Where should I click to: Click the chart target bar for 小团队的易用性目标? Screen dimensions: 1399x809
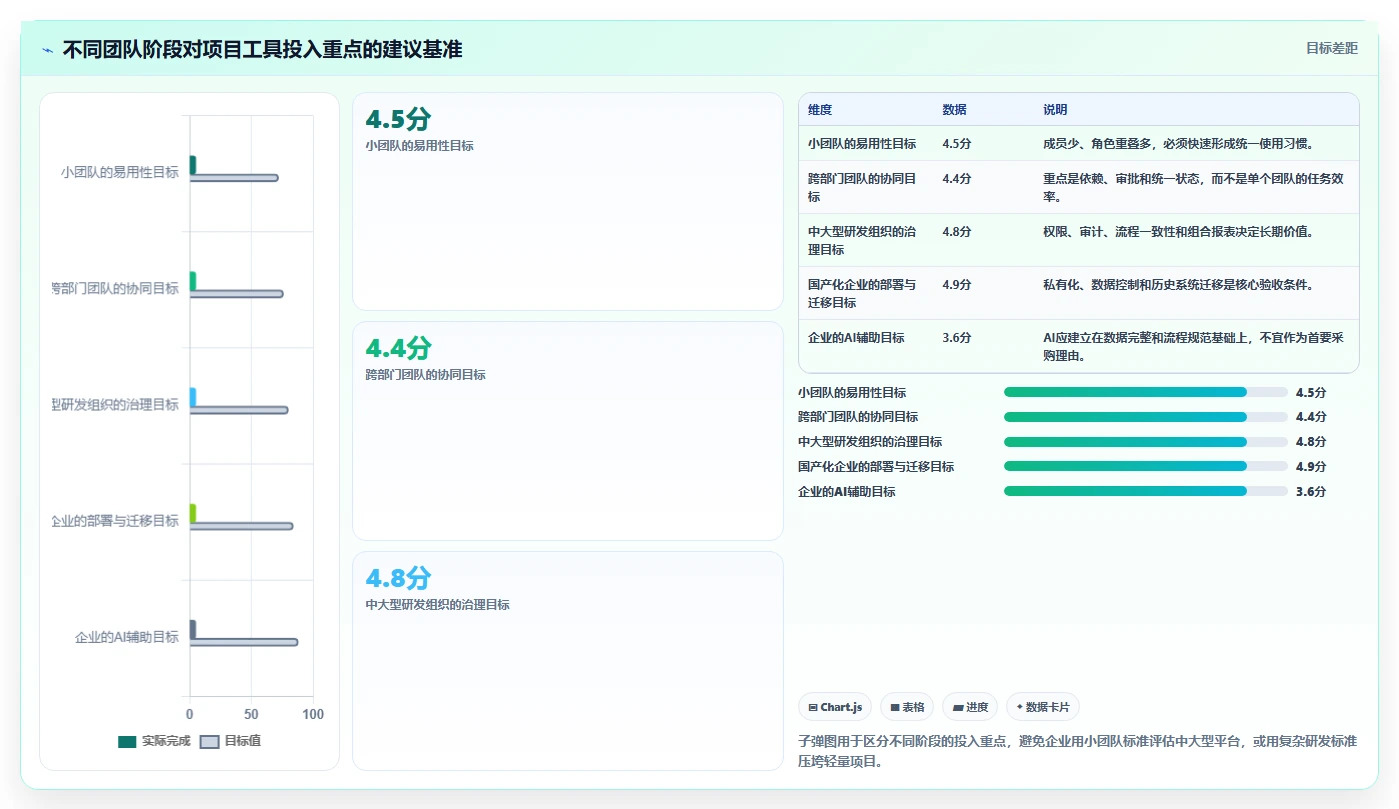(x=234, y=178)
